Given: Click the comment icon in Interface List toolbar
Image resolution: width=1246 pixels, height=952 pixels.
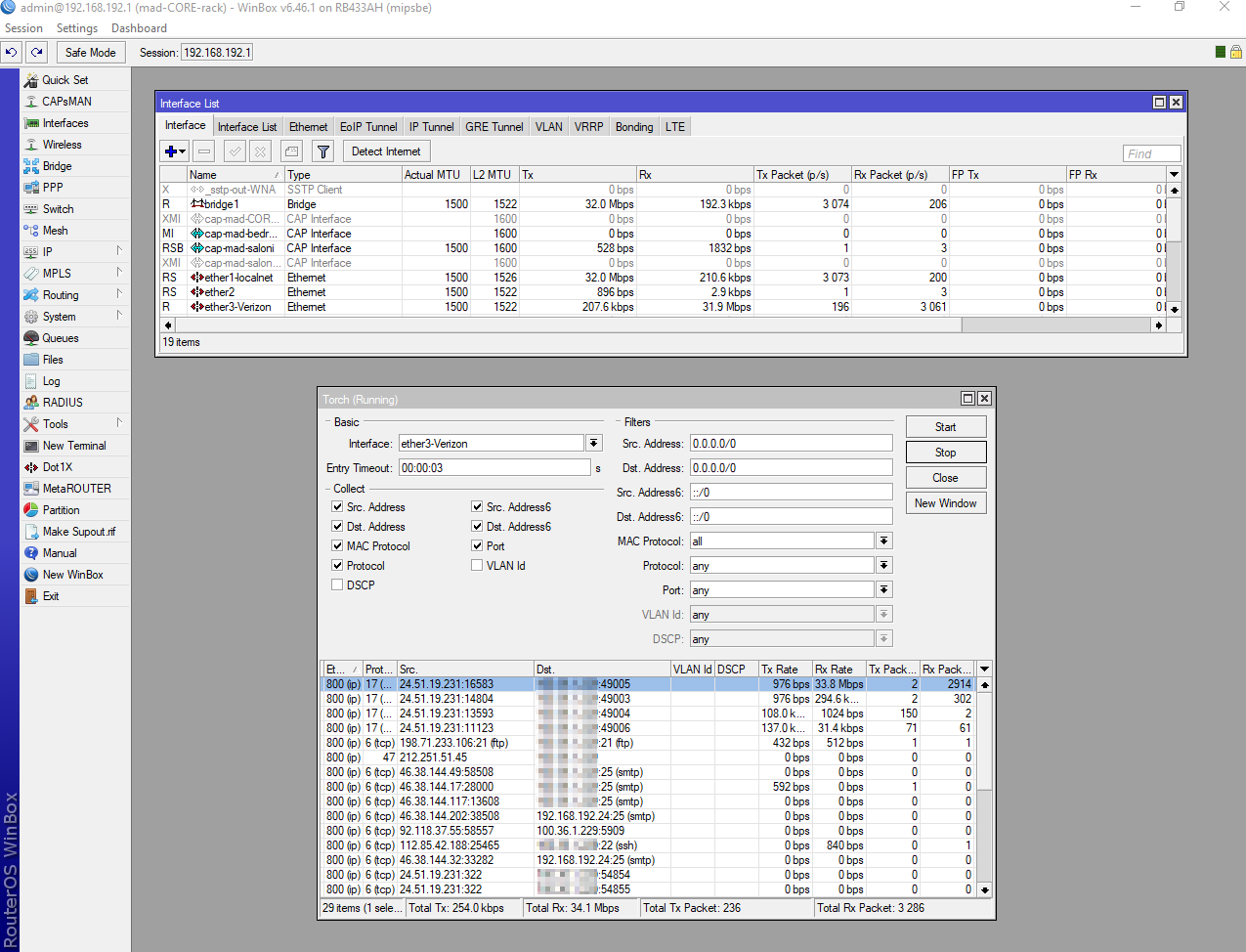Looking at the screenshot, I should pyautogui.click(x=291, y=151).
